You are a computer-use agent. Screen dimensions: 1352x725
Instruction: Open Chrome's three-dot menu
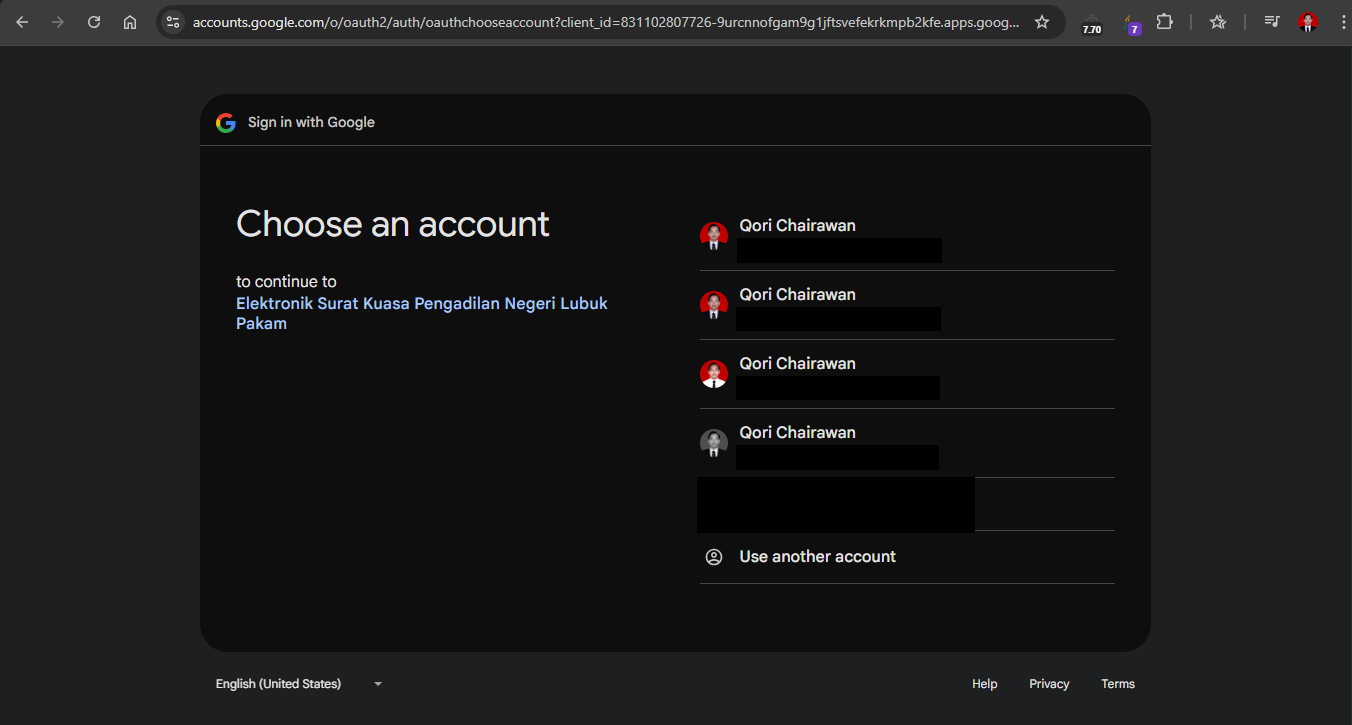click(1342, 22)
